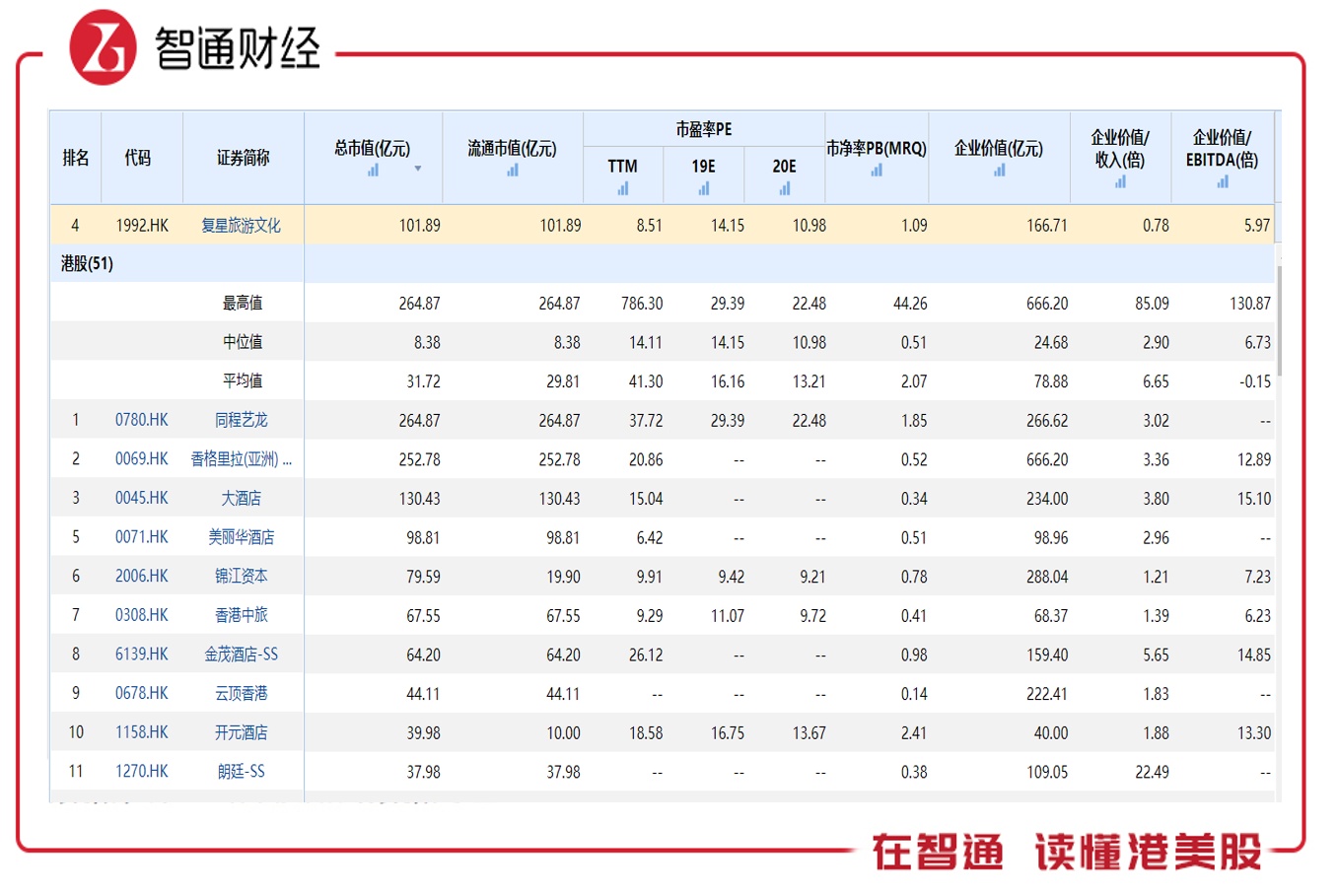Select the -0.15 average EBITDA multiple
The height and width of the screenshot is (896, 1337).
point(1255,381)
